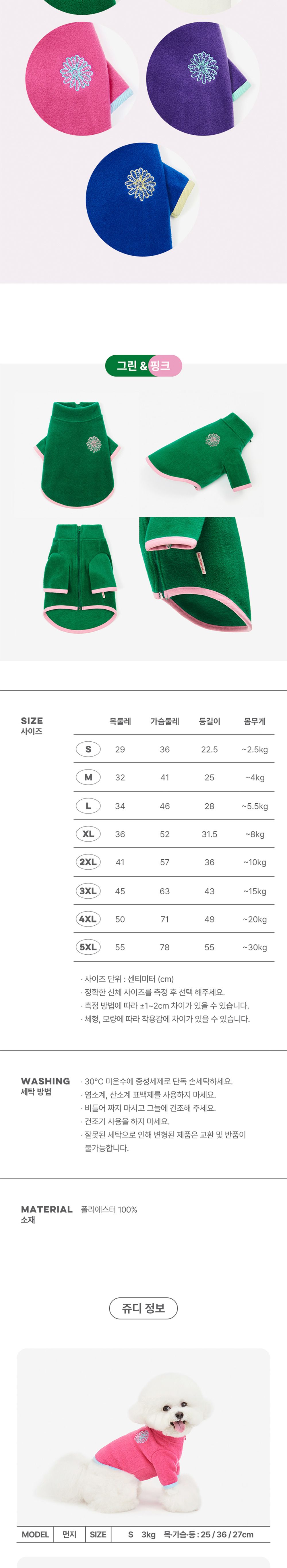
Task: Select the 3XL size badge
Action: click(88, 891)
